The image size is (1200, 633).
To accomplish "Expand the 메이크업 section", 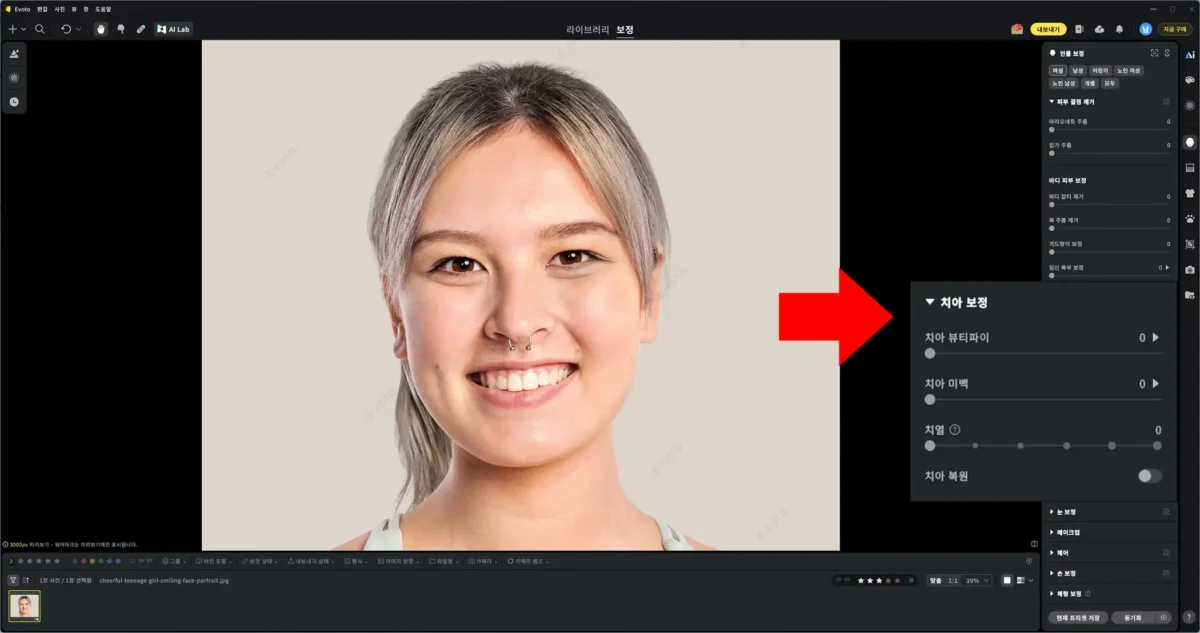I will pos(1068,532).
